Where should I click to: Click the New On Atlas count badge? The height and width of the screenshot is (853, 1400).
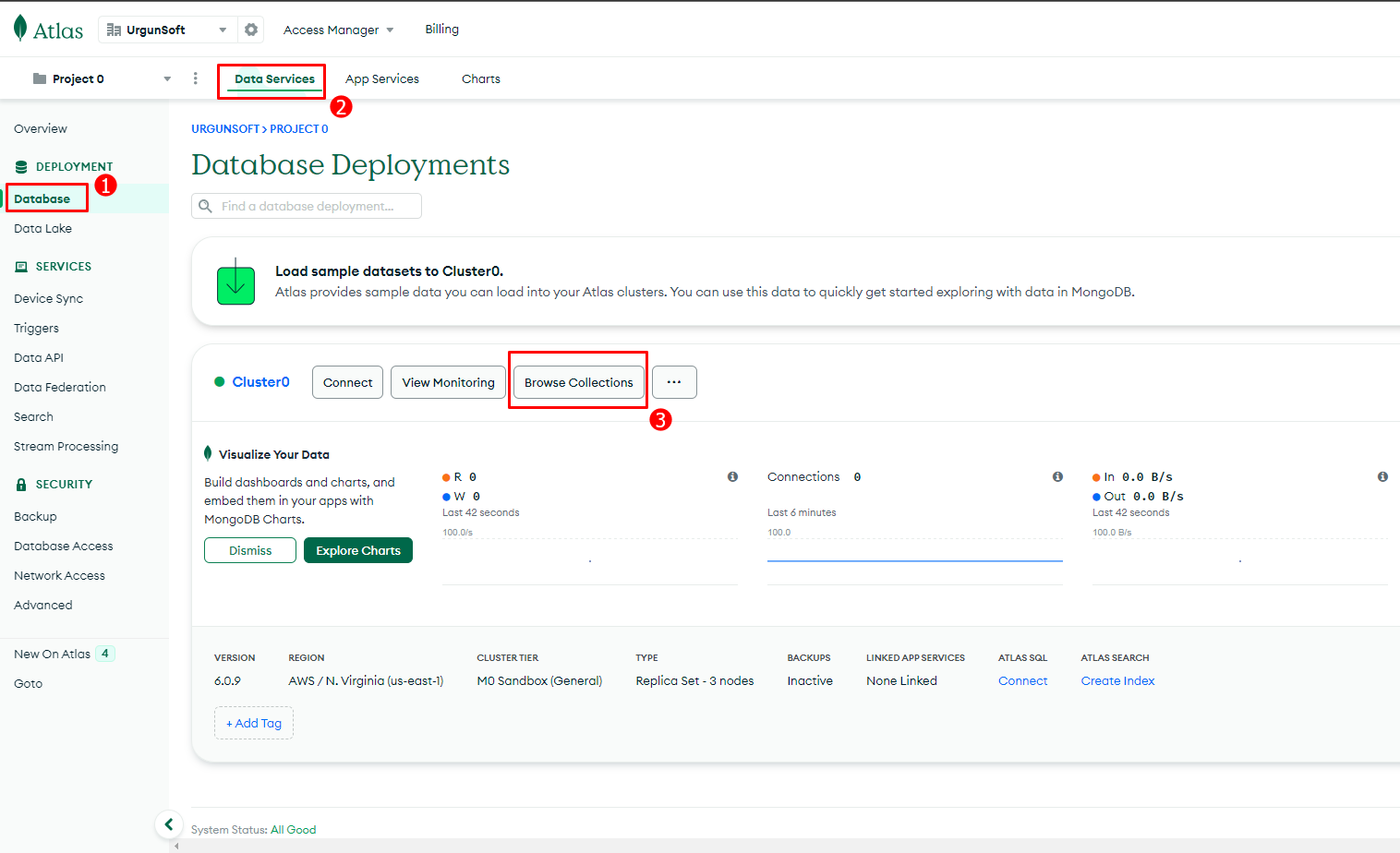(x=105, y=654)
